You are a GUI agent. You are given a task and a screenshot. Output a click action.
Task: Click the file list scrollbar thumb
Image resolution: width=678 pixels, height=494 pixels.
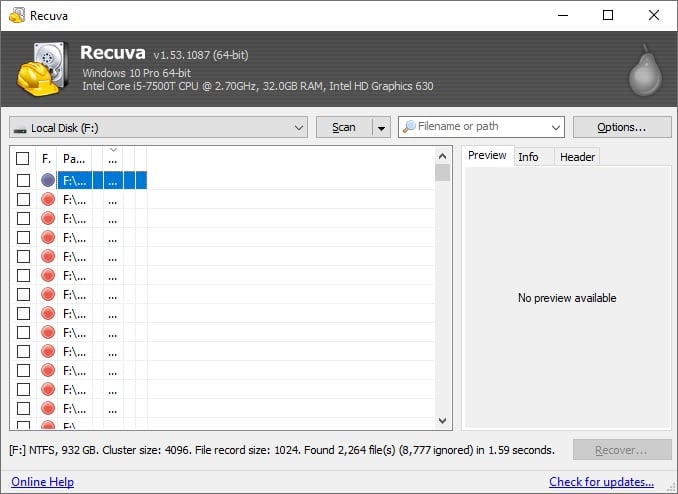coord(442,173)
